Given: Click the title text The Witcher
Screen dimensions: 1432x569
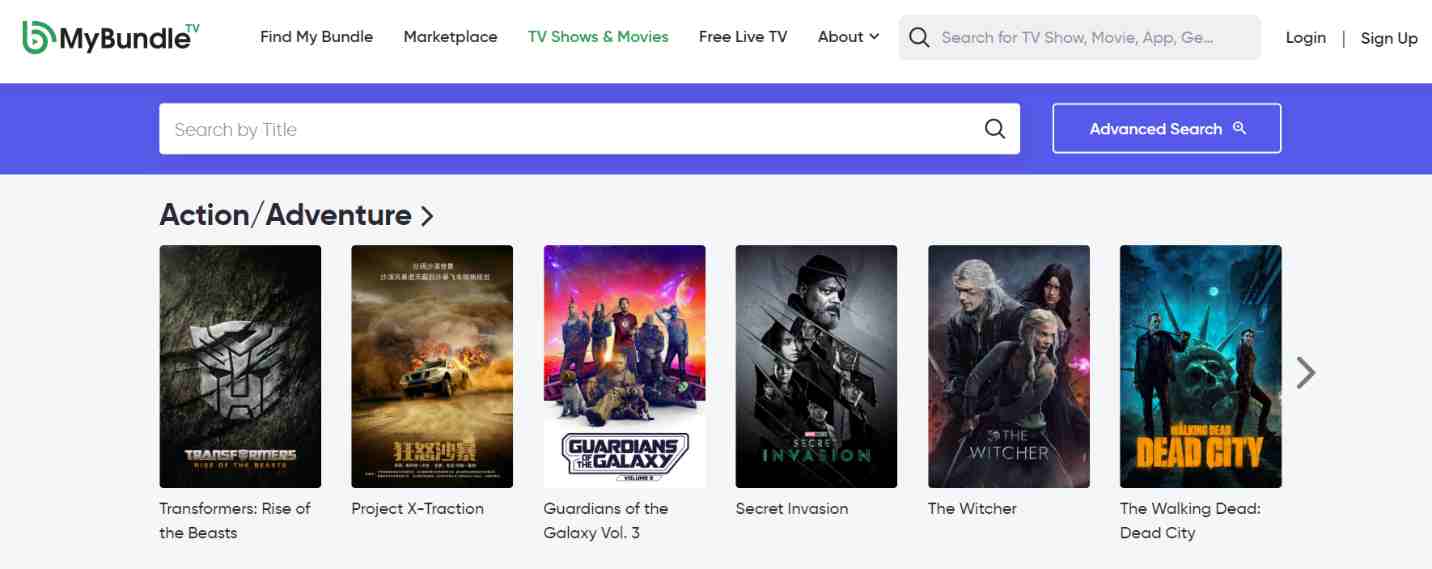Looking at the screenshot, I should click(x=972, y=508).
